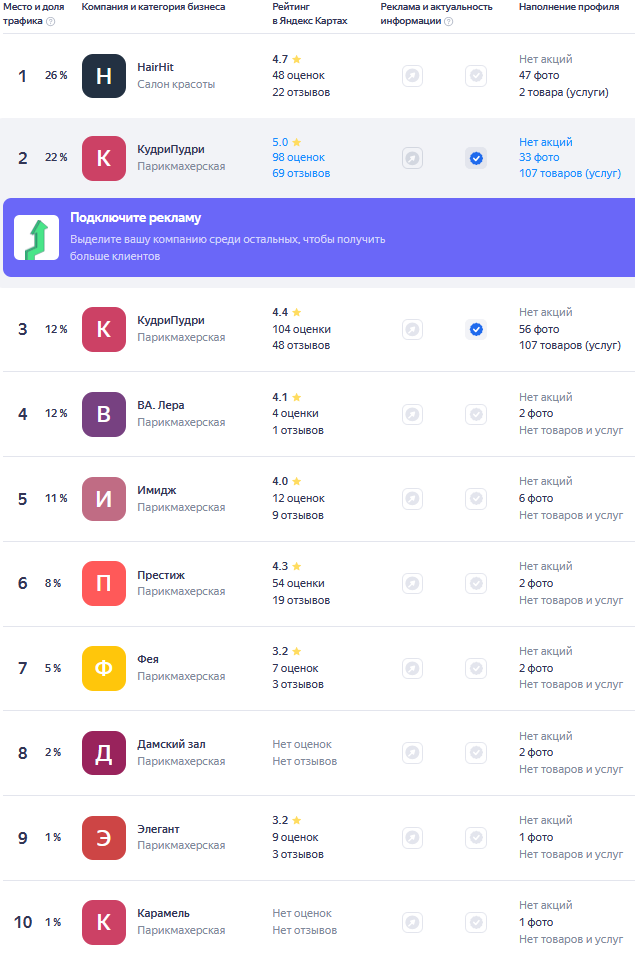Click the 47 фото text in the HairHit row
The height and width of the screenshot is (960, 635).
pos(539,75)
